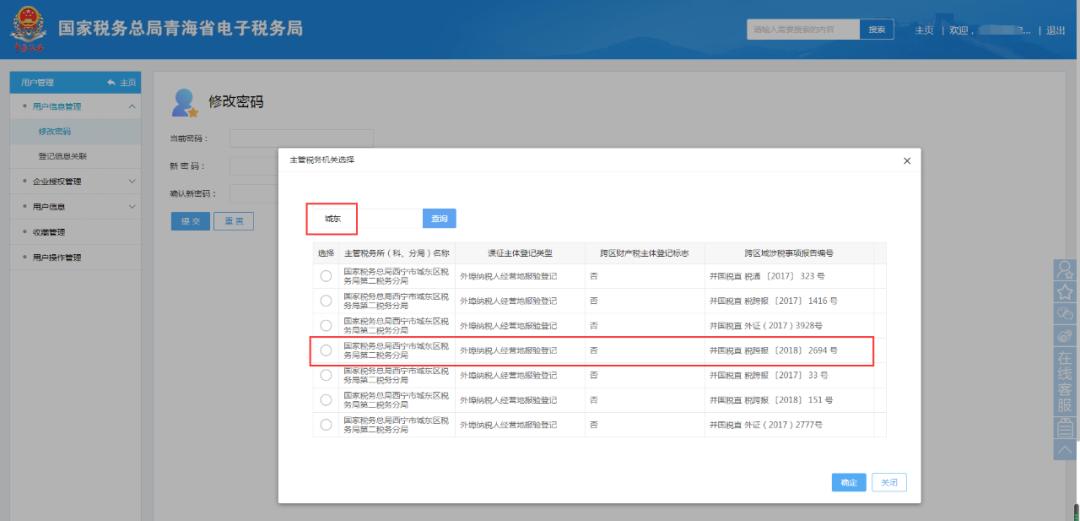Collapse the 用户信息管理 menu section
The width and height of the screenshot is (1080, 521).
tap(131, 106)
